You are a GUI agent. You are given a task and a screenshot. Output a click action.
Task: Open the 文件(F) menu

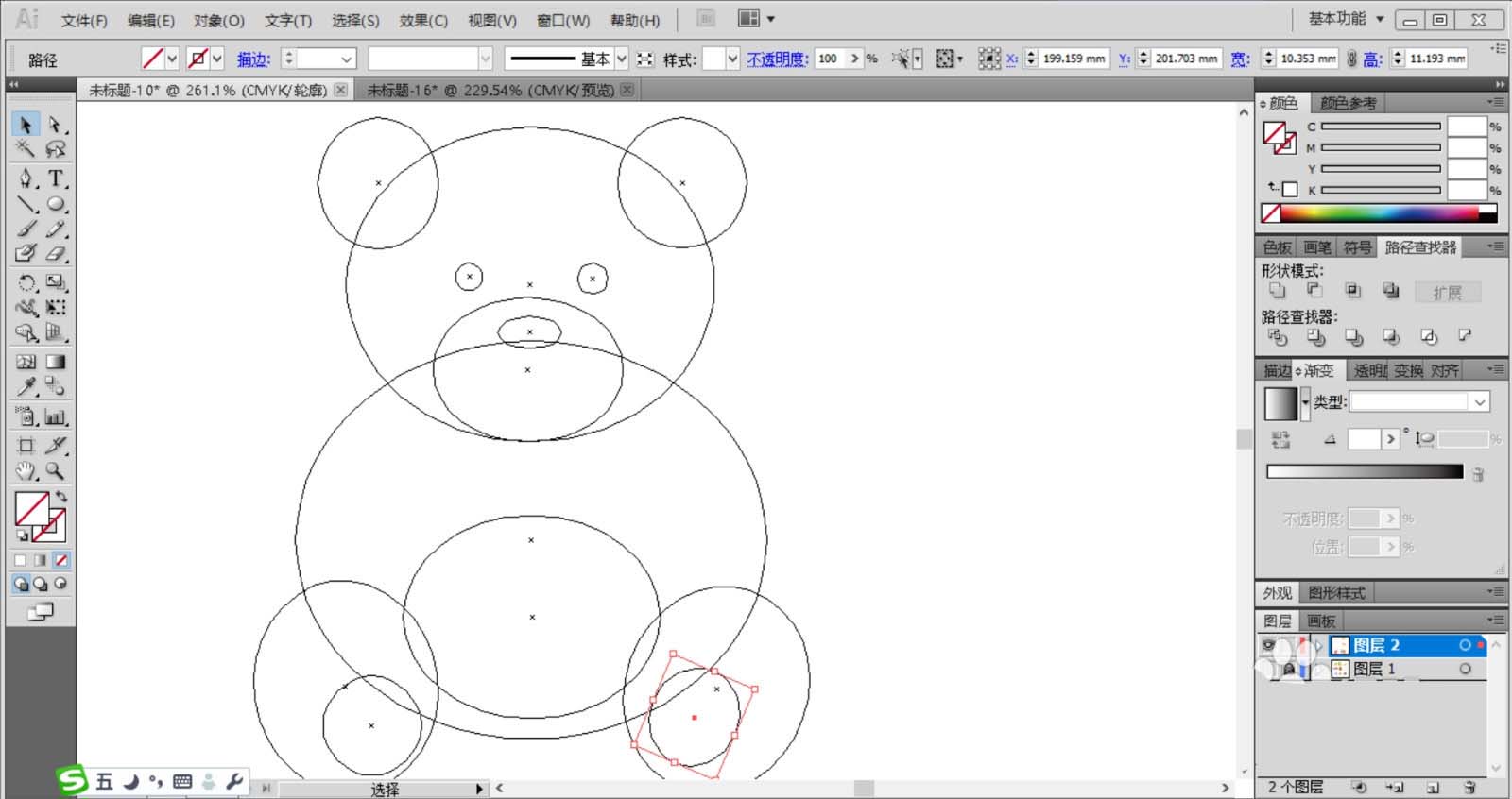coord(84,20)
